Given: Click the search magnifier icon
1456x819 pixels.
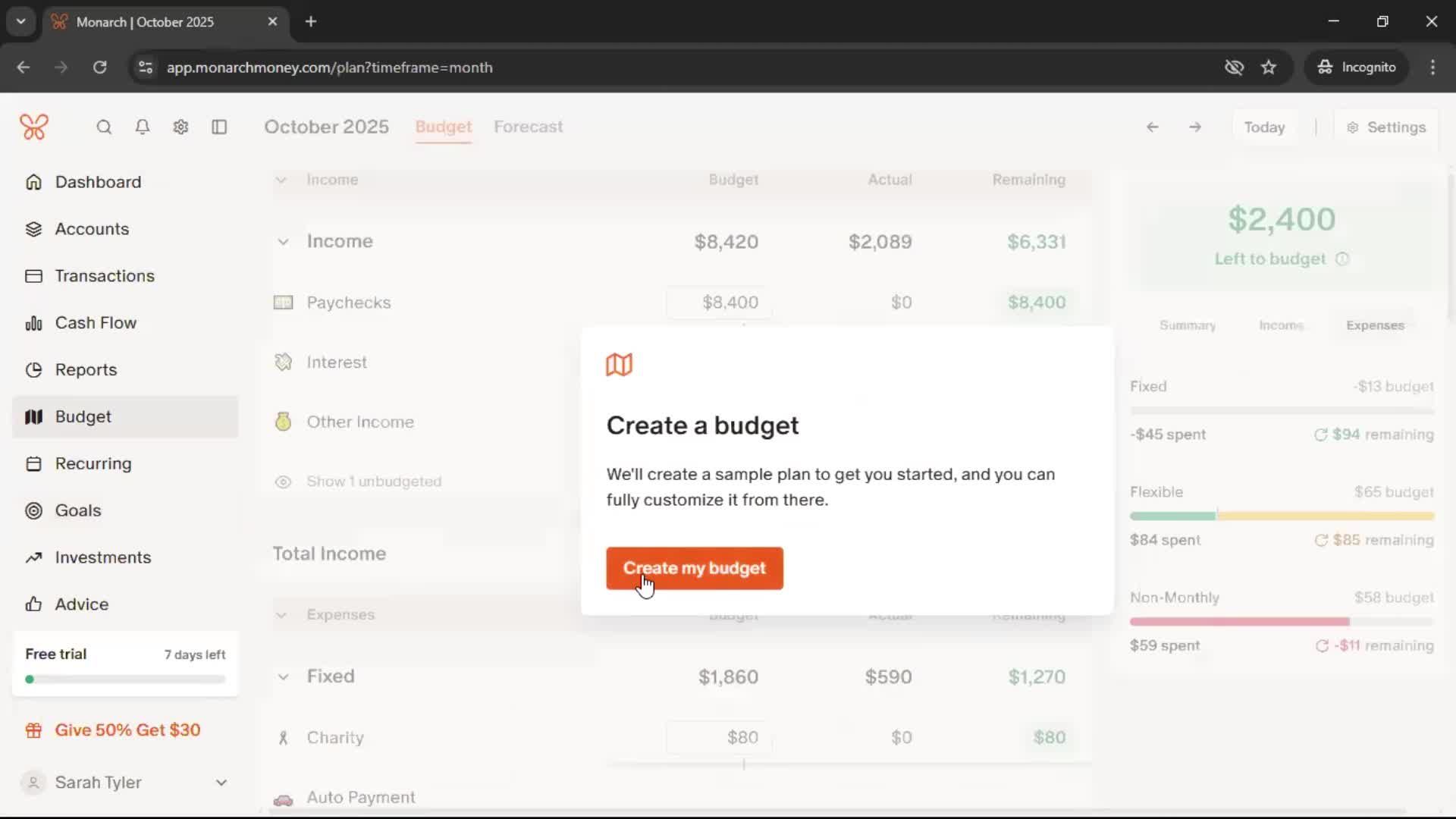Looking at the screenshot, I should (x=104, y=127).
